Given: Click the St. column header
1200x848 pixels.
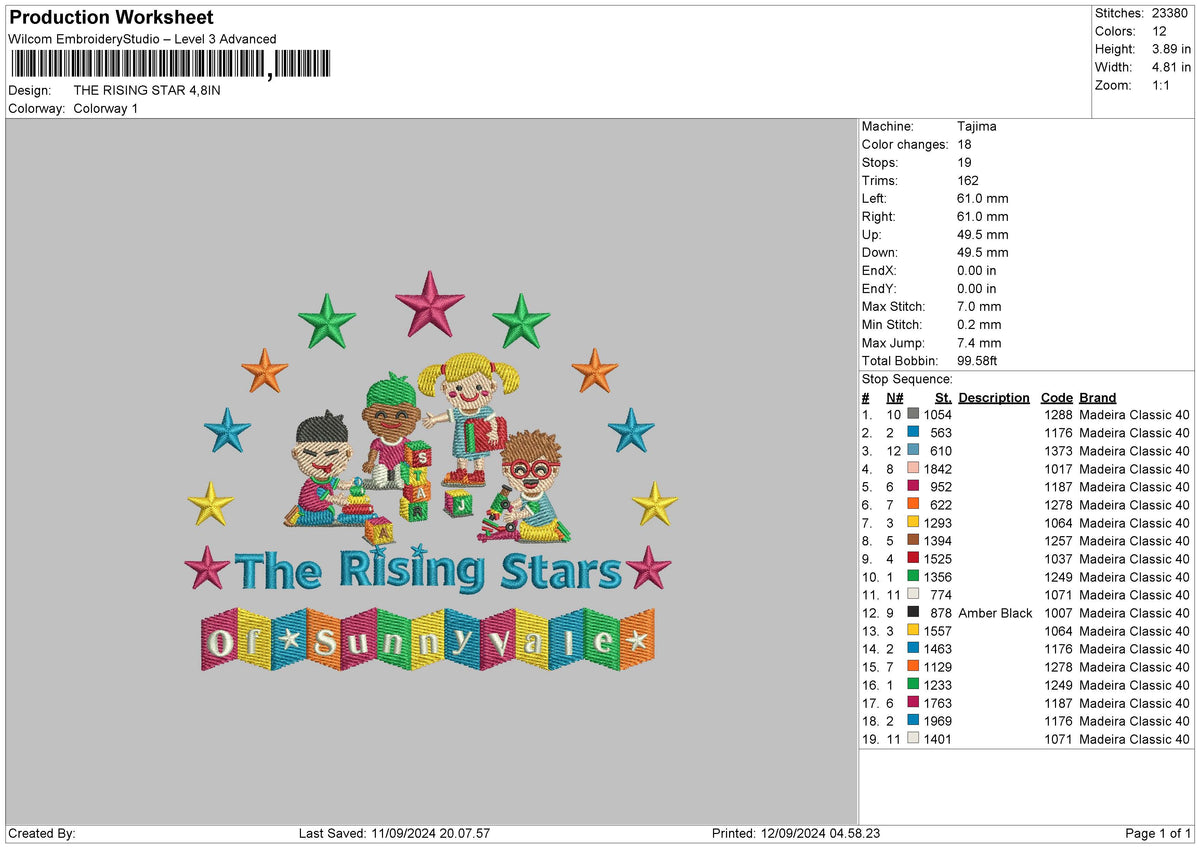Looking at the screenshot, I should (941, 398).
